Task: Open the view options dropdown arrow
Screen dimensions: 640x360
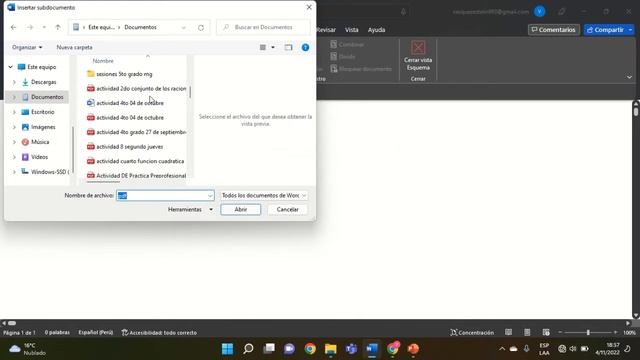Action: coord(273,47)
